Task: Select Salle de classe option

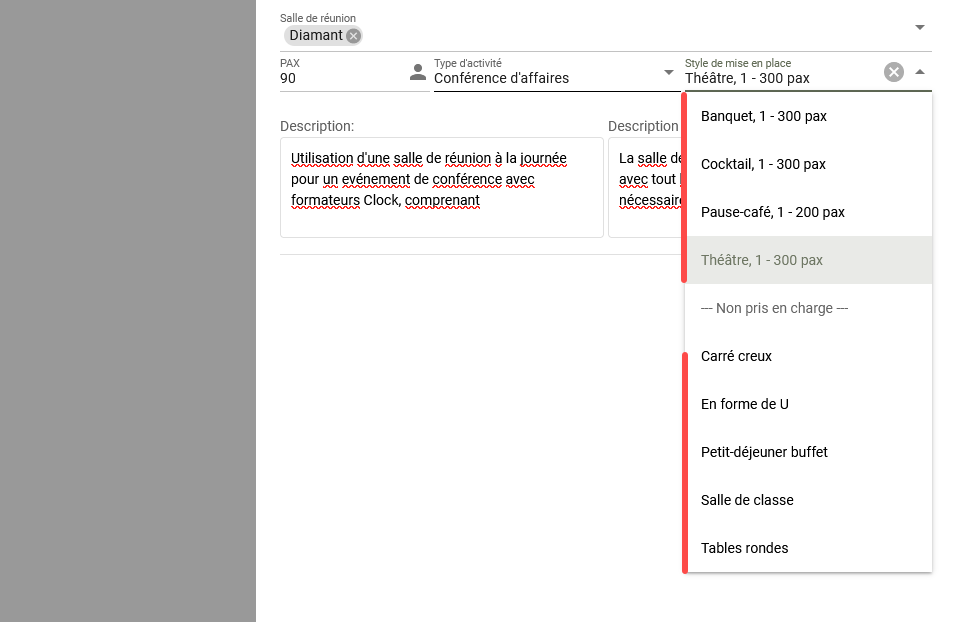Action: [808, 500]
